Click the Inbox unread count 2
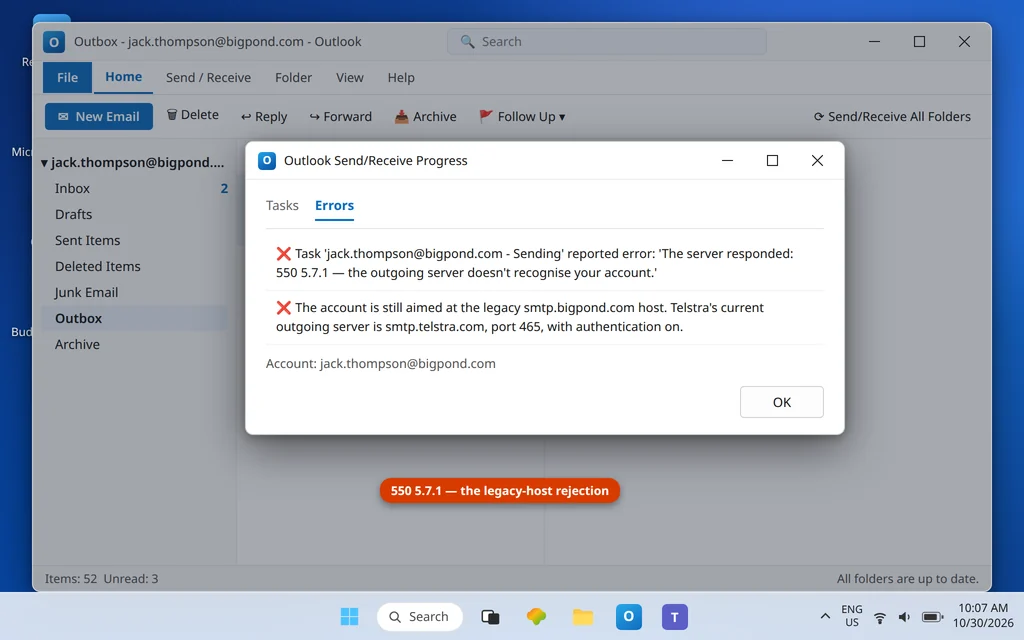 pyautogui.click(x=224, y=189)
